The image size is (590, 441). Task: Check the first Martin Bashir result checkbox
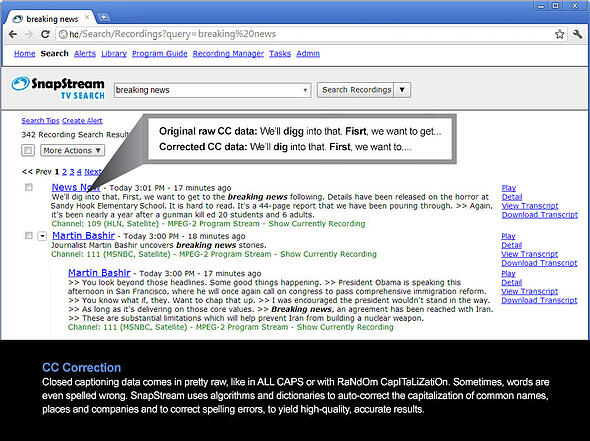29,236
